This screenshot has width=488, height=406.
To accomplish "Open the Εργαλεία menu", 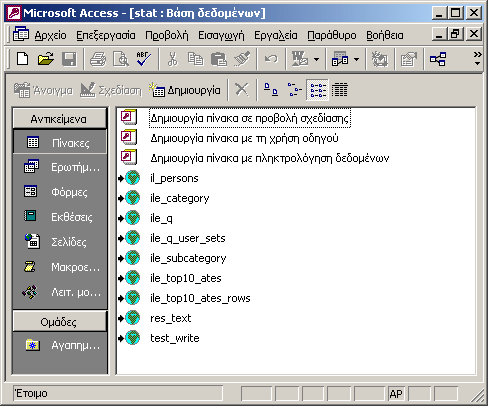I will pos(276,35).
